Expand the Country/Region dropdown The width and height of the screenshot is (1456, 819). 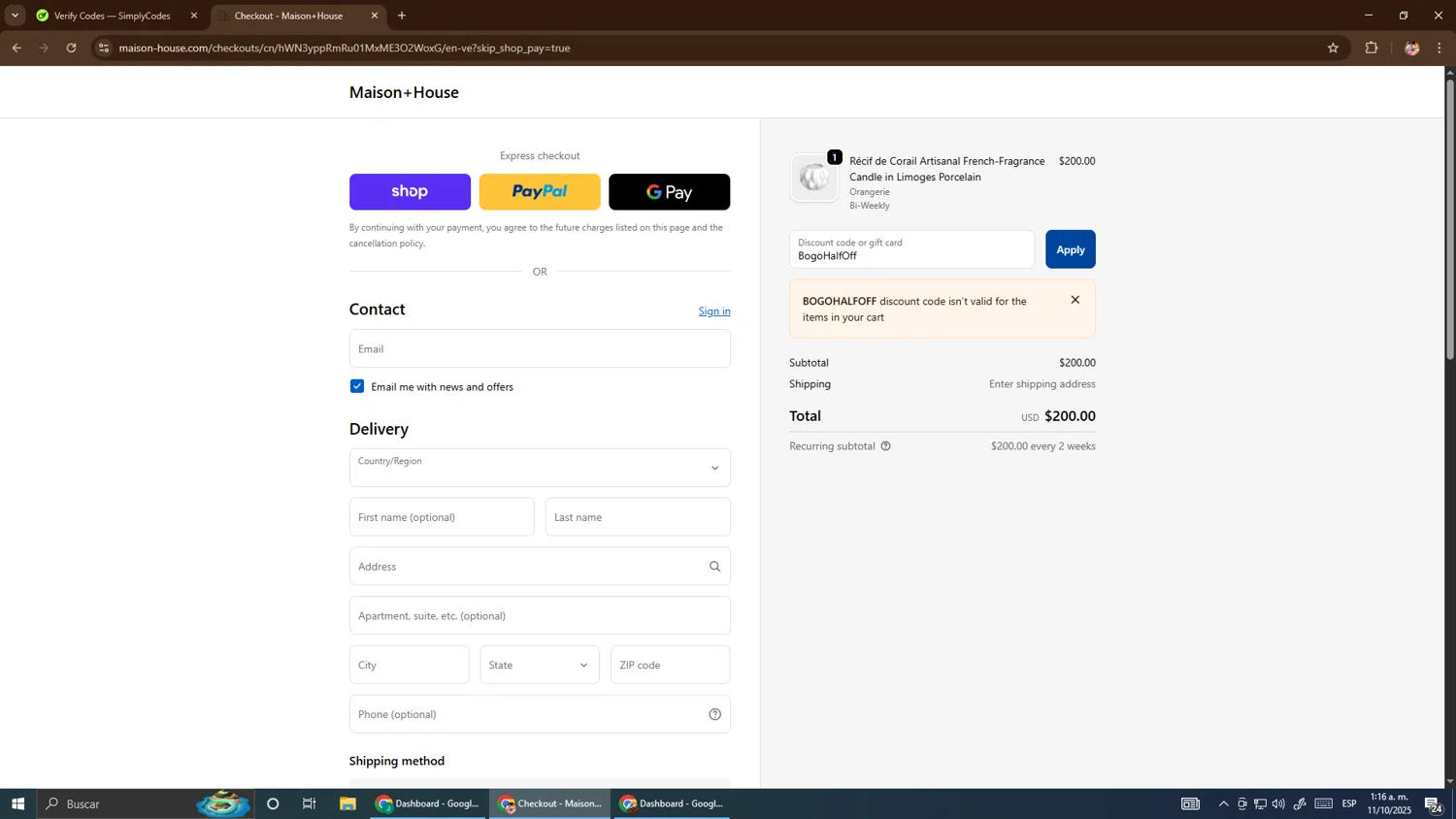tap(540, 468)
